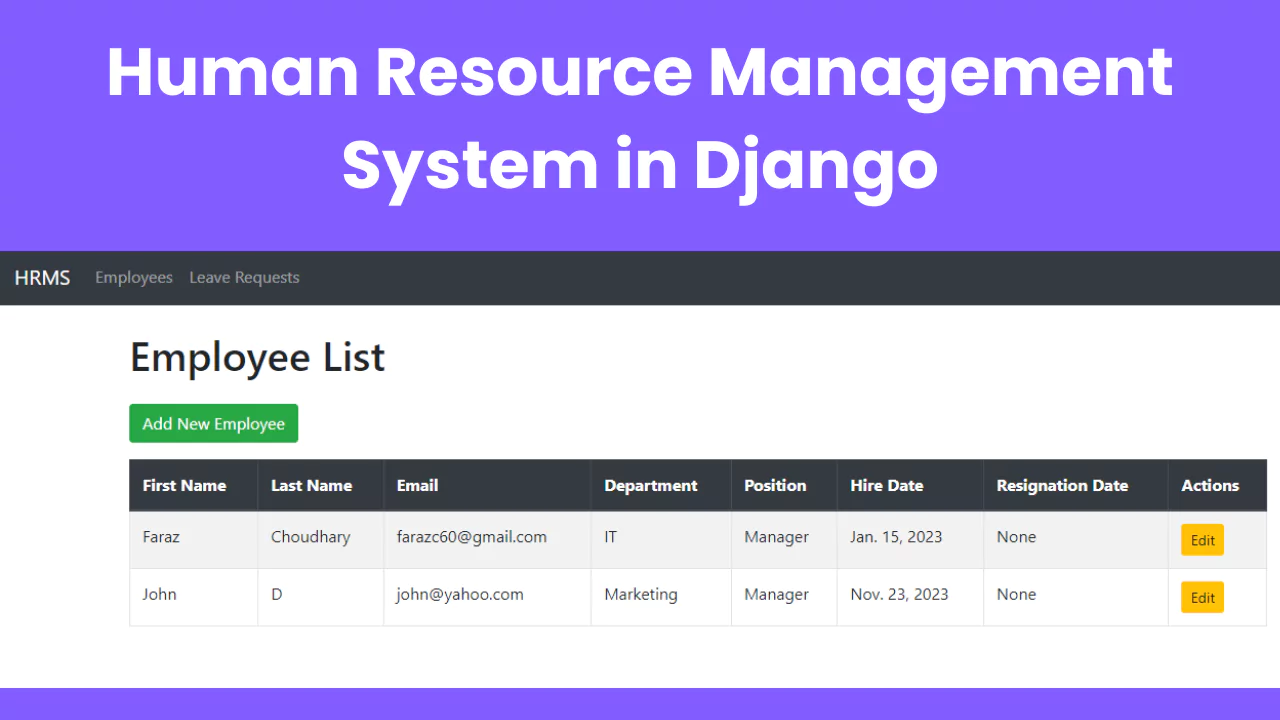Screen dimensions: 1280x720
Task: Click the HRMS brand link
Action: pyautogui.click(x=42, y=278)
